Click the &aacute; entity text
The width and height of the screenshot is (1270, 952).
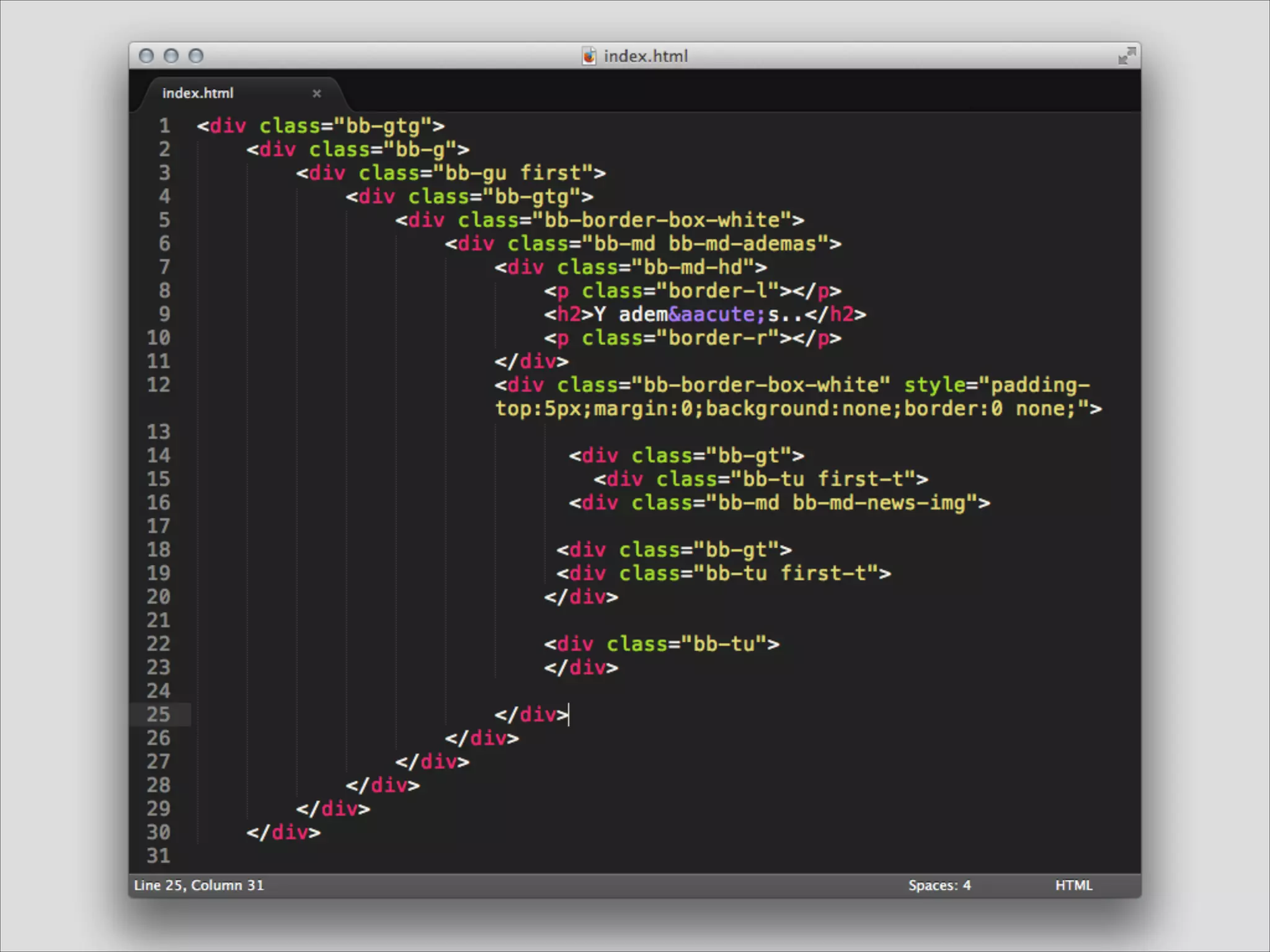pyautogui.click(x=717, y=314)
